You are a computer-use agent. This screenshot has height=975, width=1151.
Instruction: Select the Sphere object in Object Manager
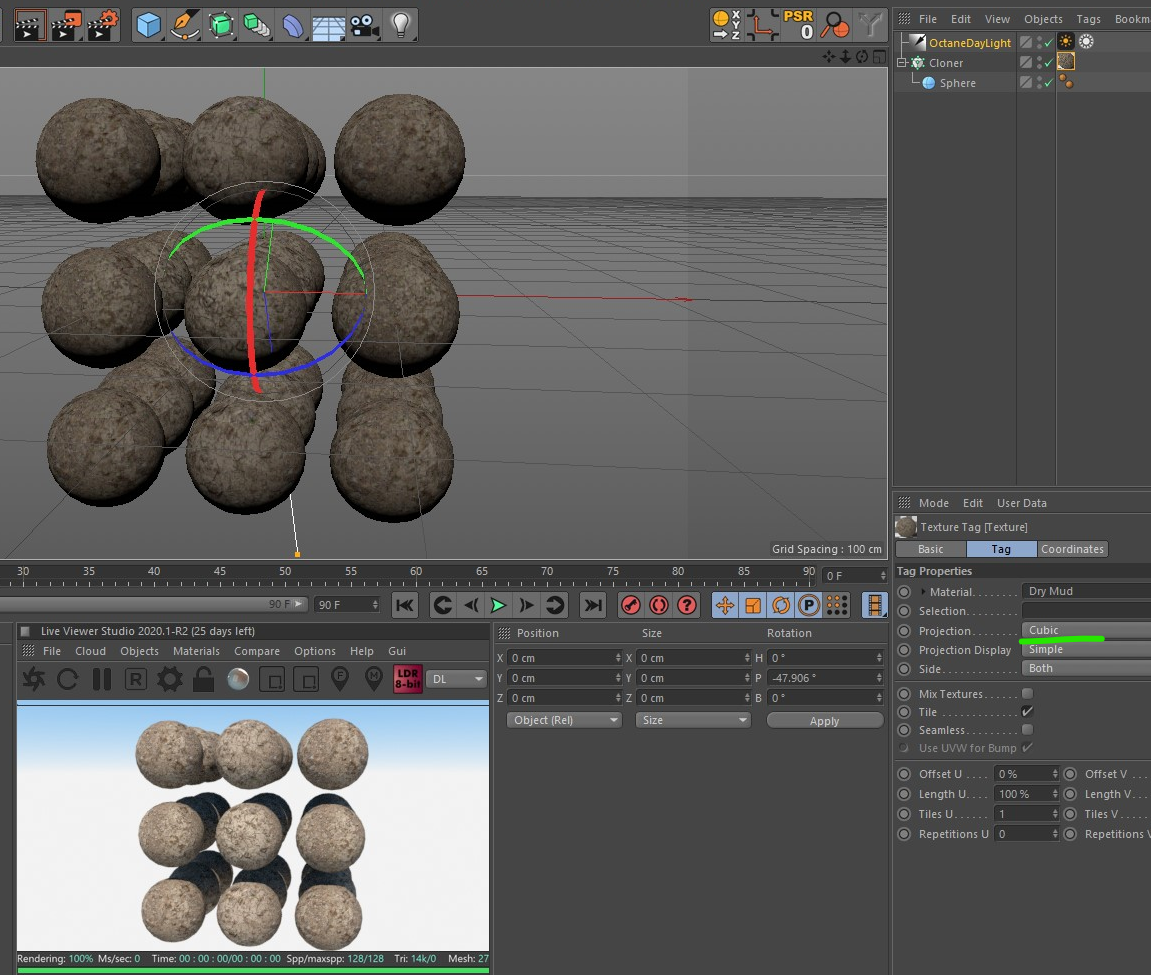coord(957,83)
